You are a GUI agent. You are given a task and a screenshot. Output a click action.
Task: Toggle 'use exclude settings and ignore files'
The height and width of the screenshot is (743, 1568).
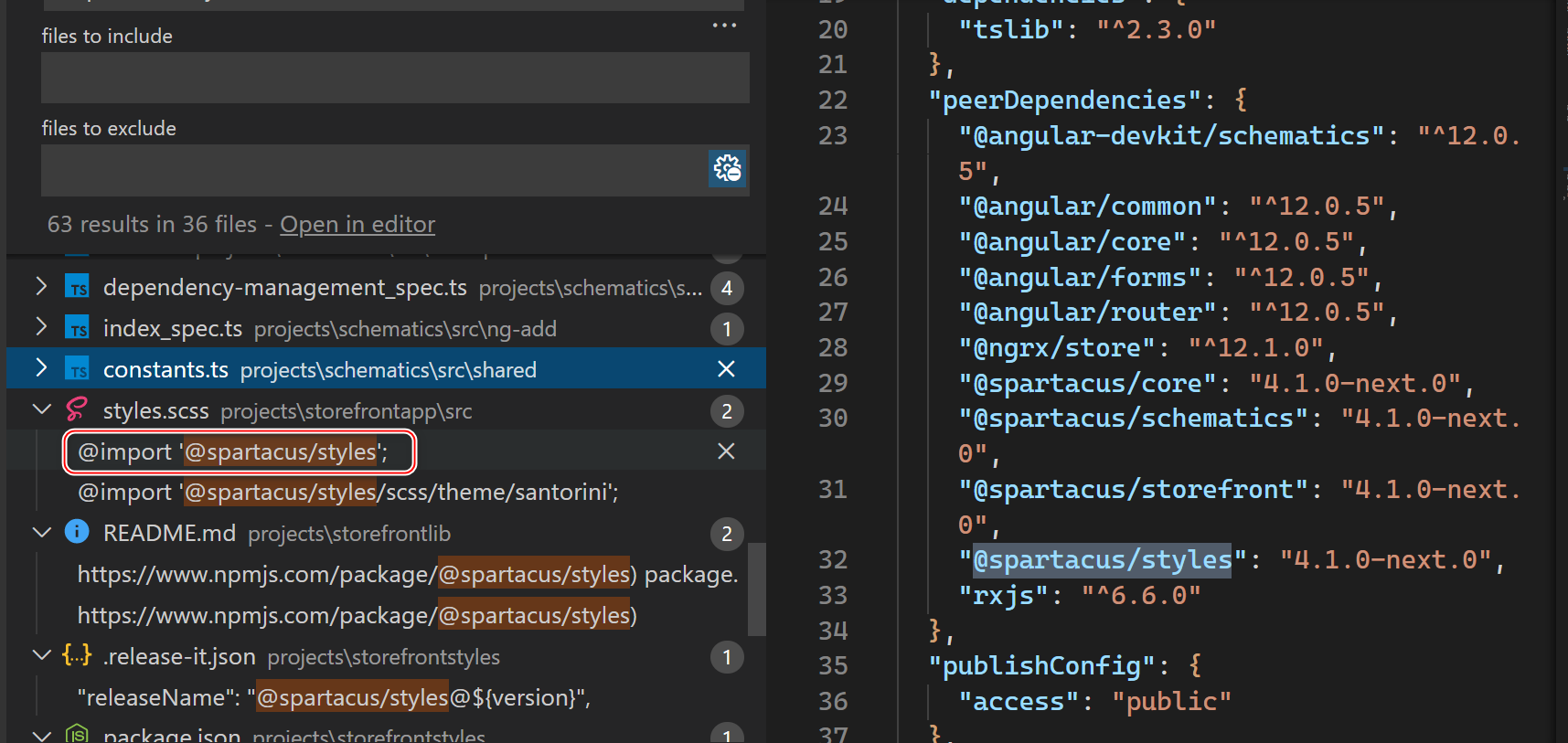[x=728, y=168]
